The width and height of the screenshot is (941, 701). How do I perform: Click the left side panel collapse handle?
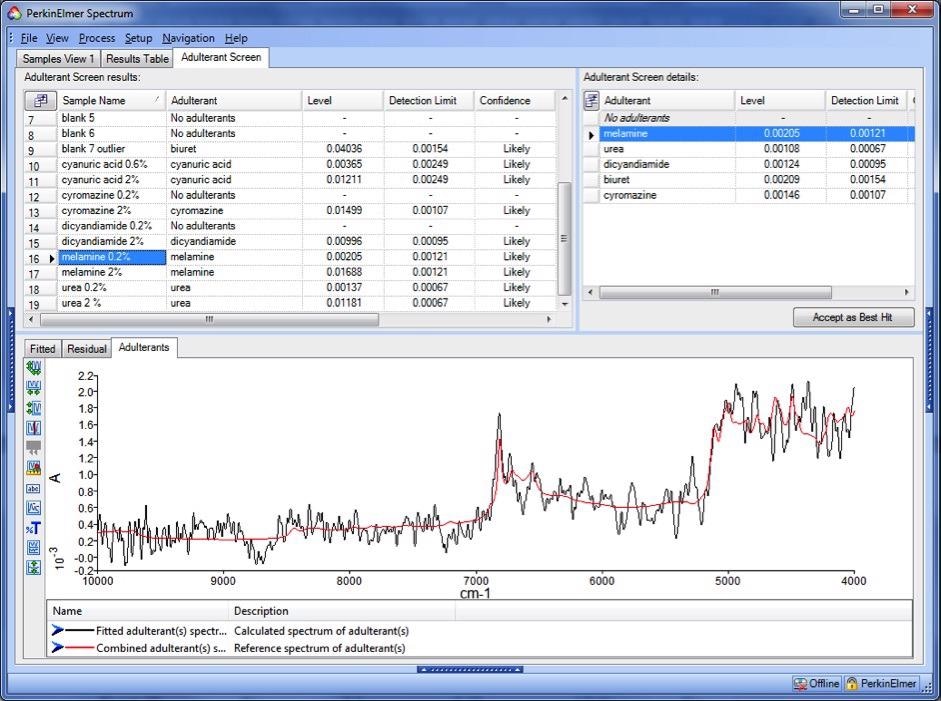pos(10,360)
